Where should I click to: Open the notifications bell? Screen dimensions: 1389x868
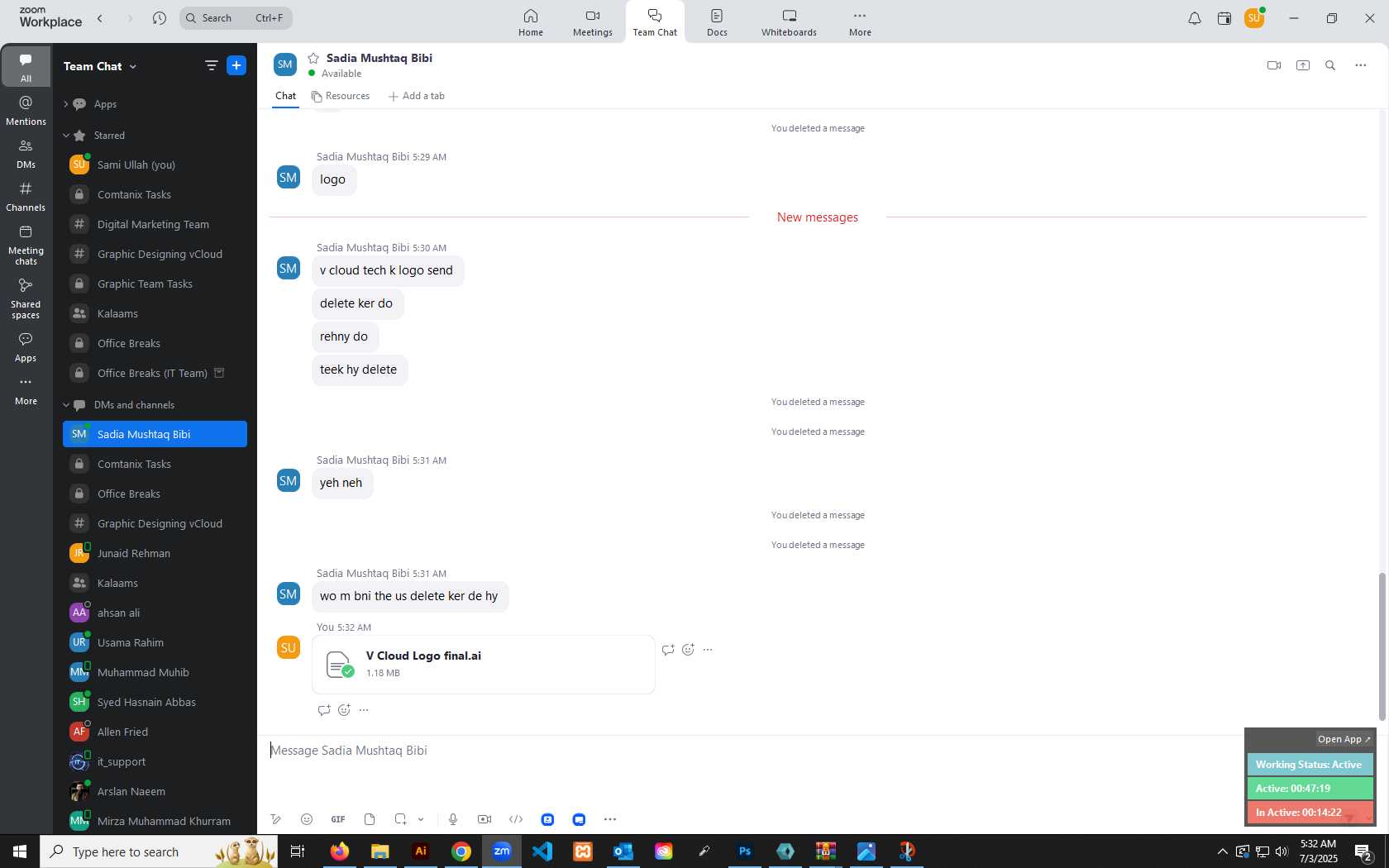[x=1195, y=18]
